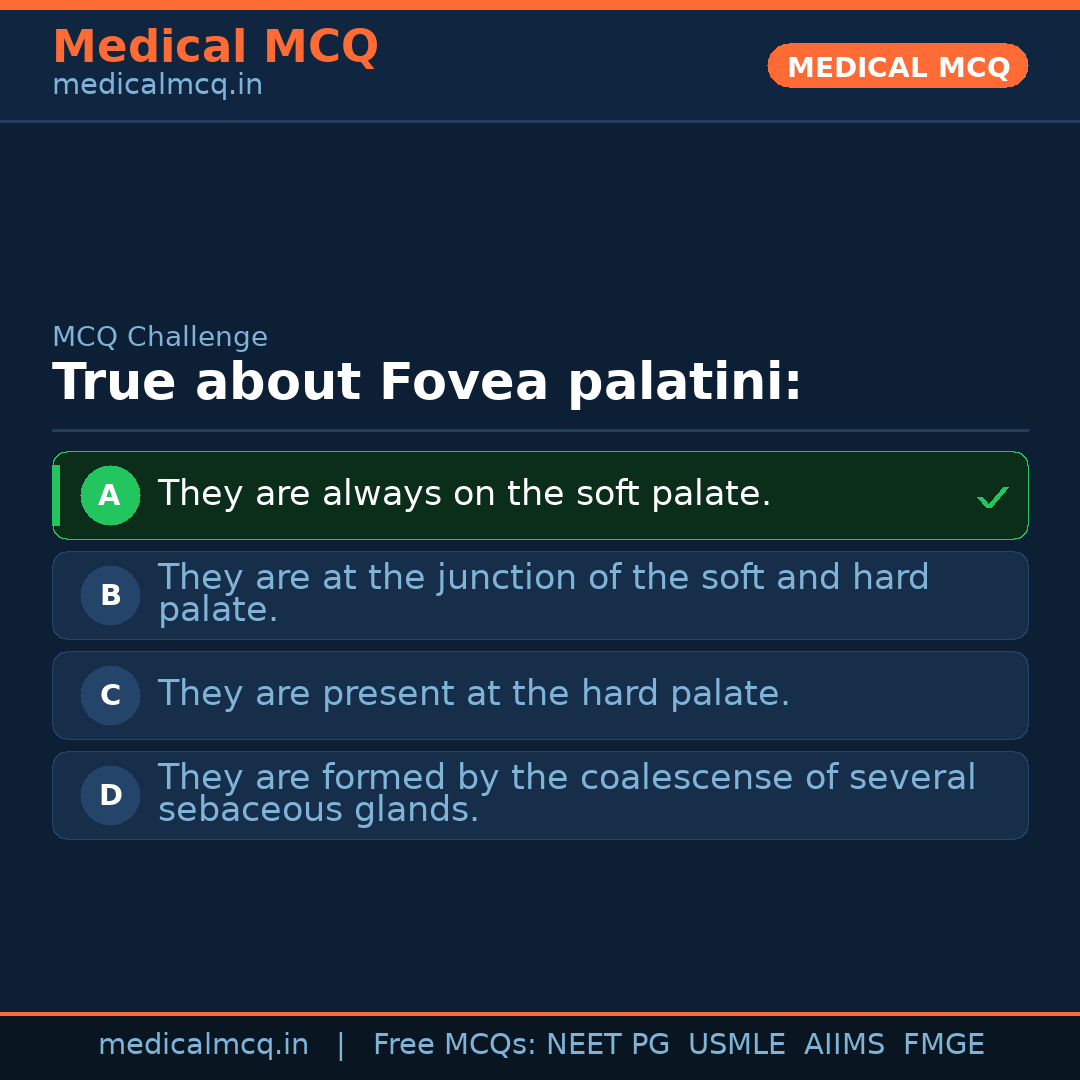Select answer text 'coalescense of several sebaceous glands'
Image resolution: width=1080 pixels, height=1080 pixels.
tap(566, 793)
